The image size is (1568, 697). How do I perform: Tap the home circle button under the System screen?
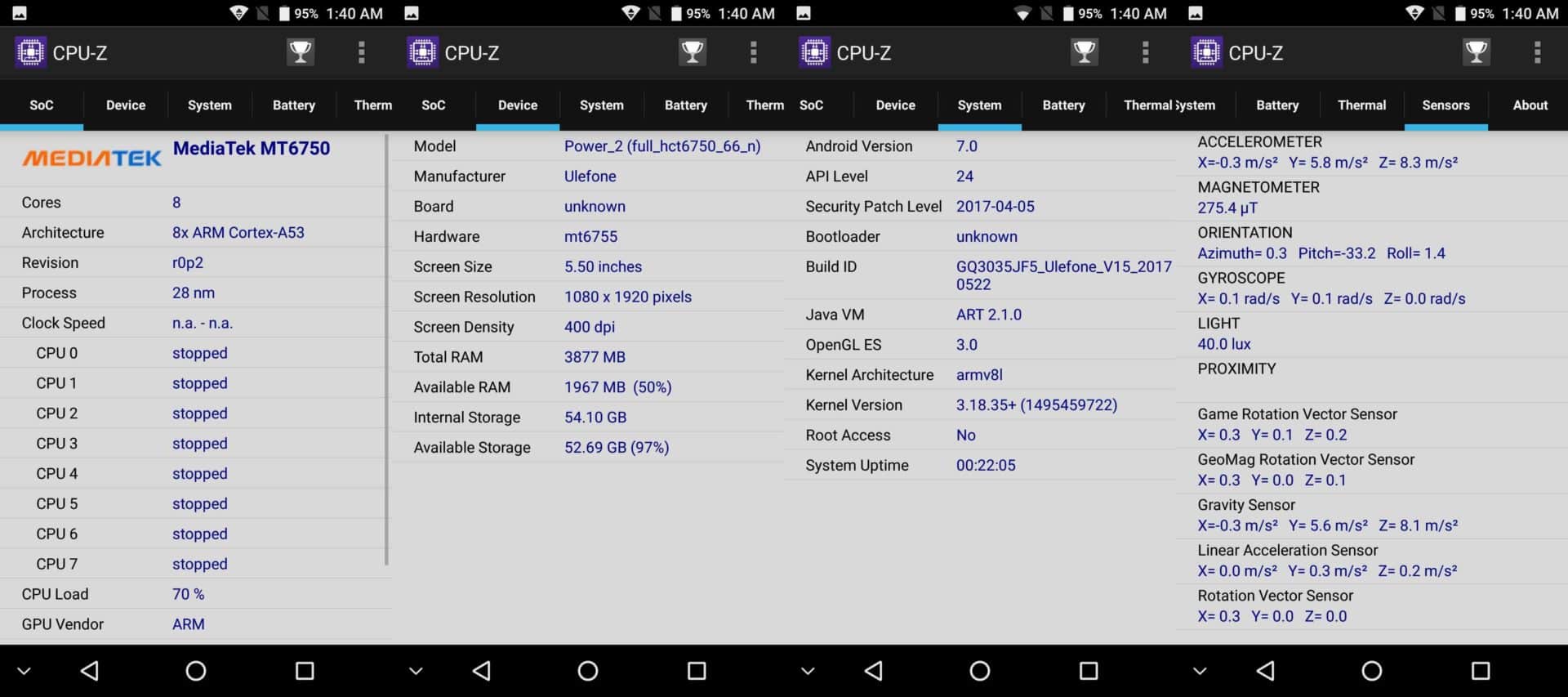980,671
